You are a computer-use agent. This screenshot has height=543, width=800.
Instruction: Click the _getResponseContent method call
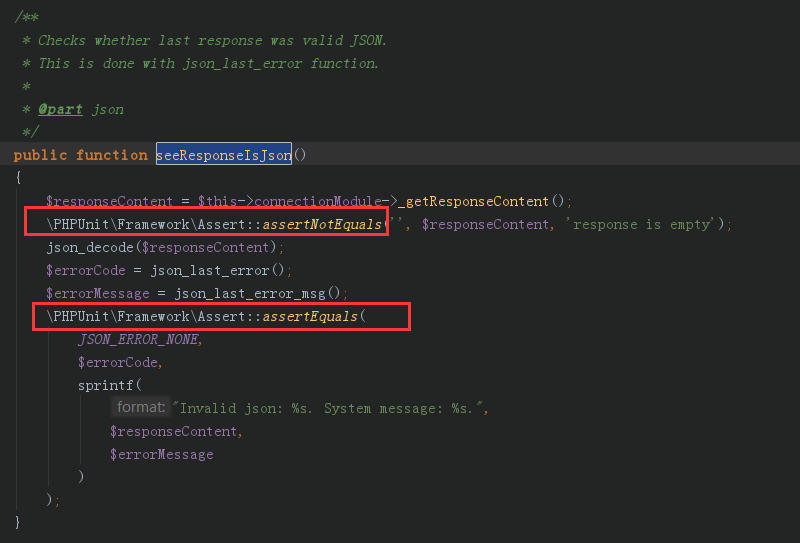(473, 201)
